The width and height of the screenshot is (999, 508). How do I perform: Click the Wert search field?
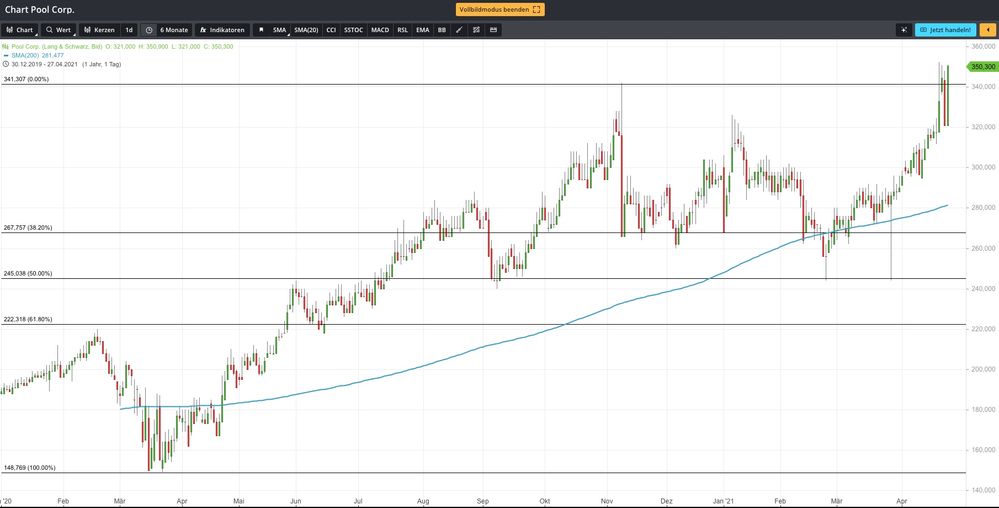click(58, 30)
